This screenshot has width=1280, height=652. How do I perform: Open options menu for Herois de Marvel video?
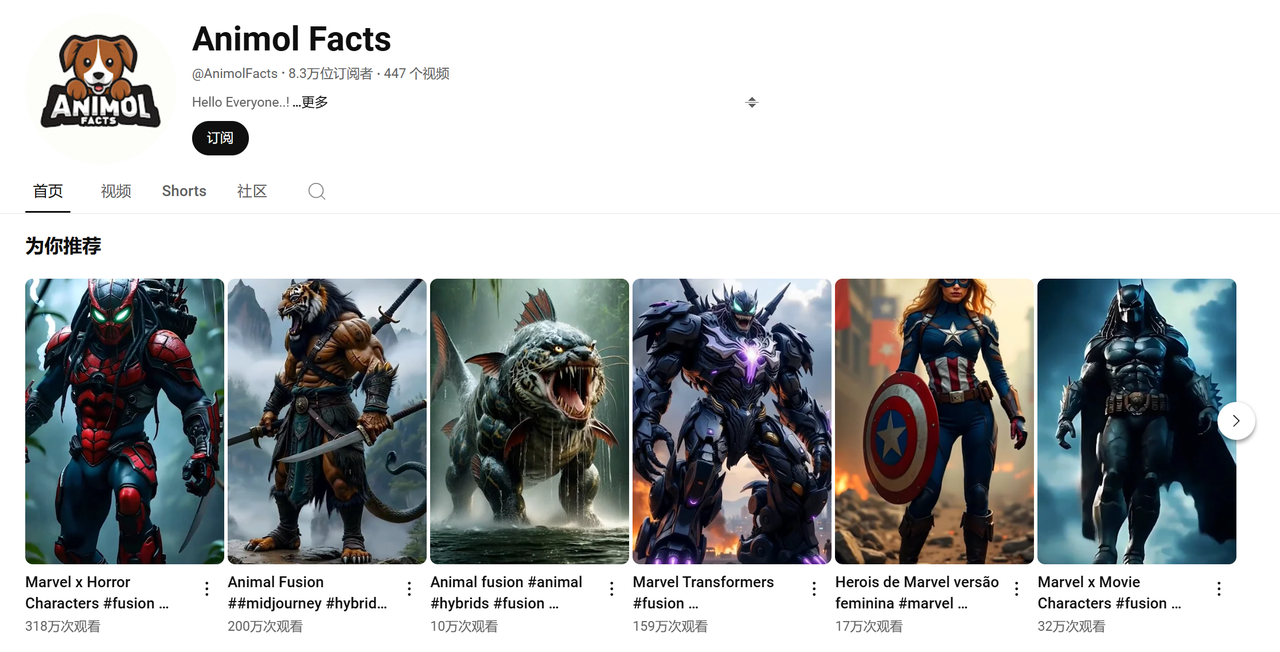(1017, 589)
